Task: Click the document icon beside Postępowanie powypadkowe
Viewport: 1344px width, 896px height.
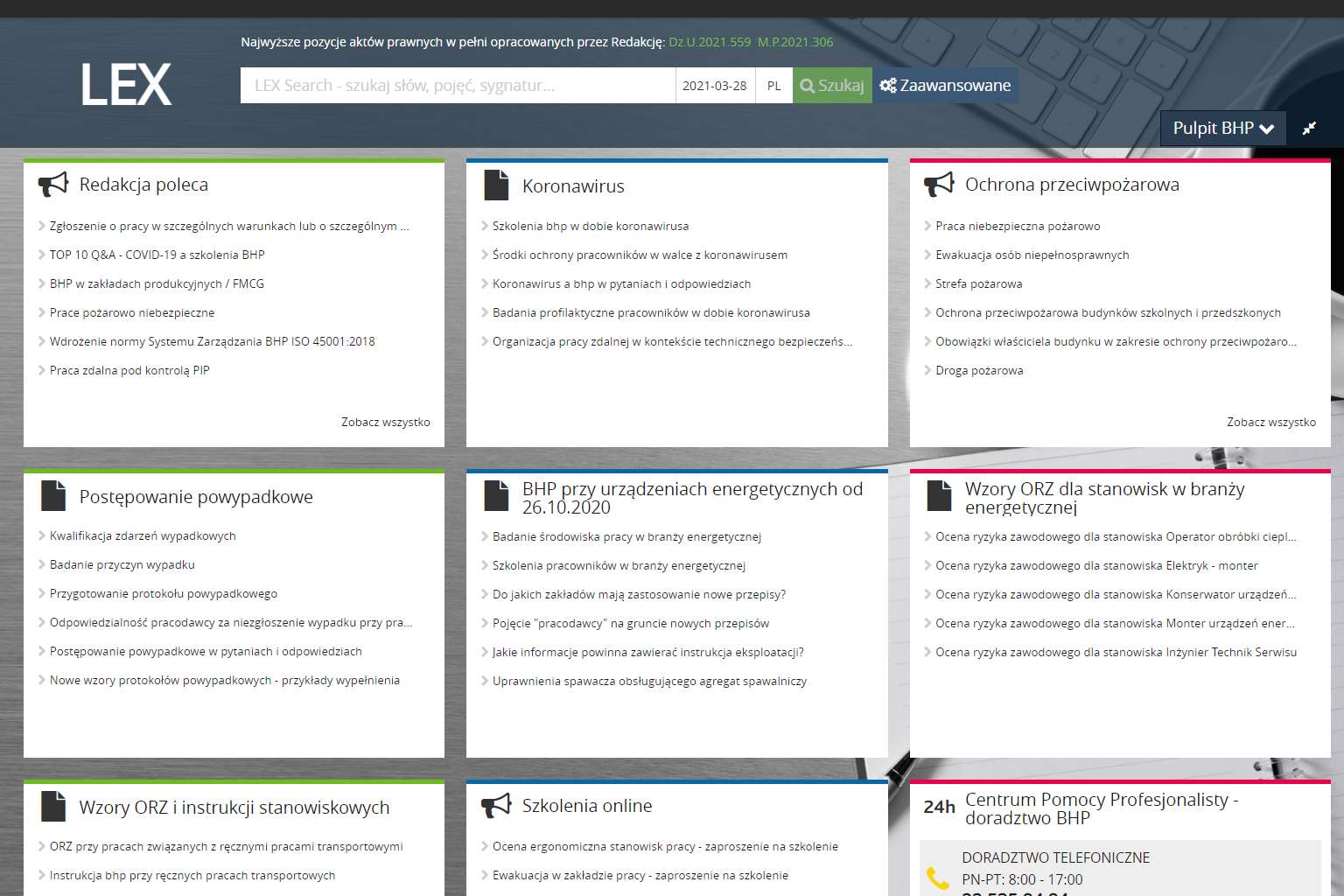Action: click(53, 496)
